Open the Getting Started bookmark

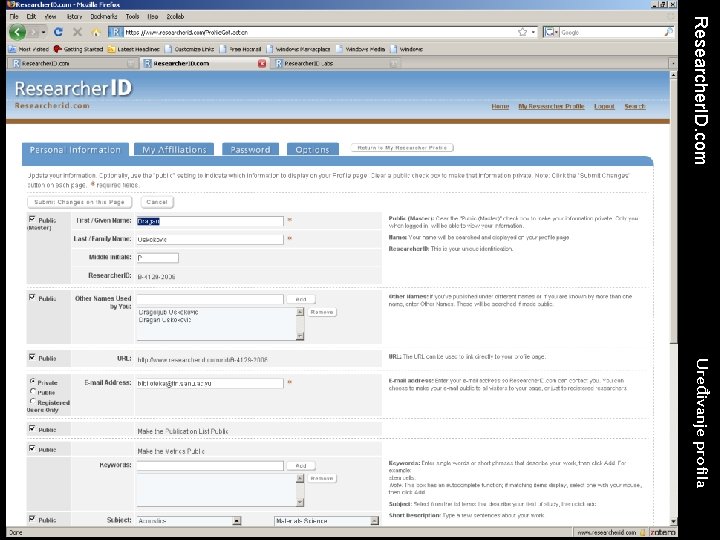(78, 49)
